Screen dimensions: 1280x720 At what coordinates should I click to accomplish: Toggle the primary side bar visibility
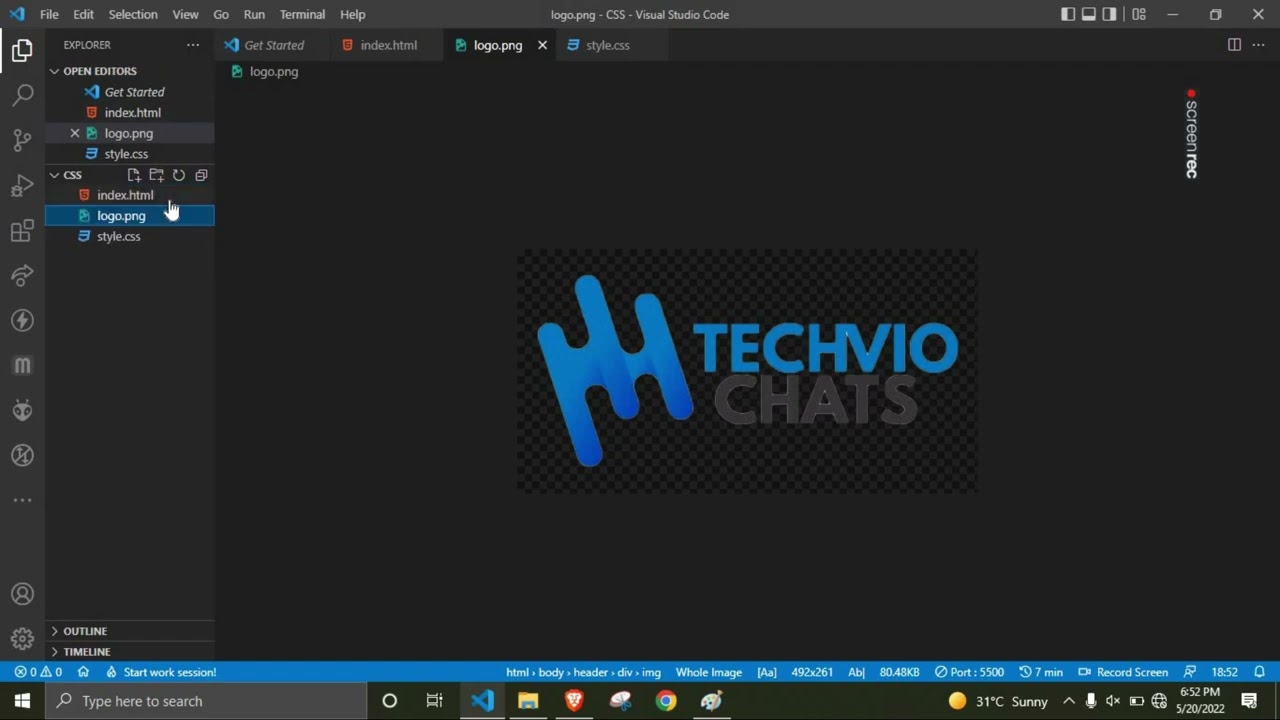[1068, 14]
